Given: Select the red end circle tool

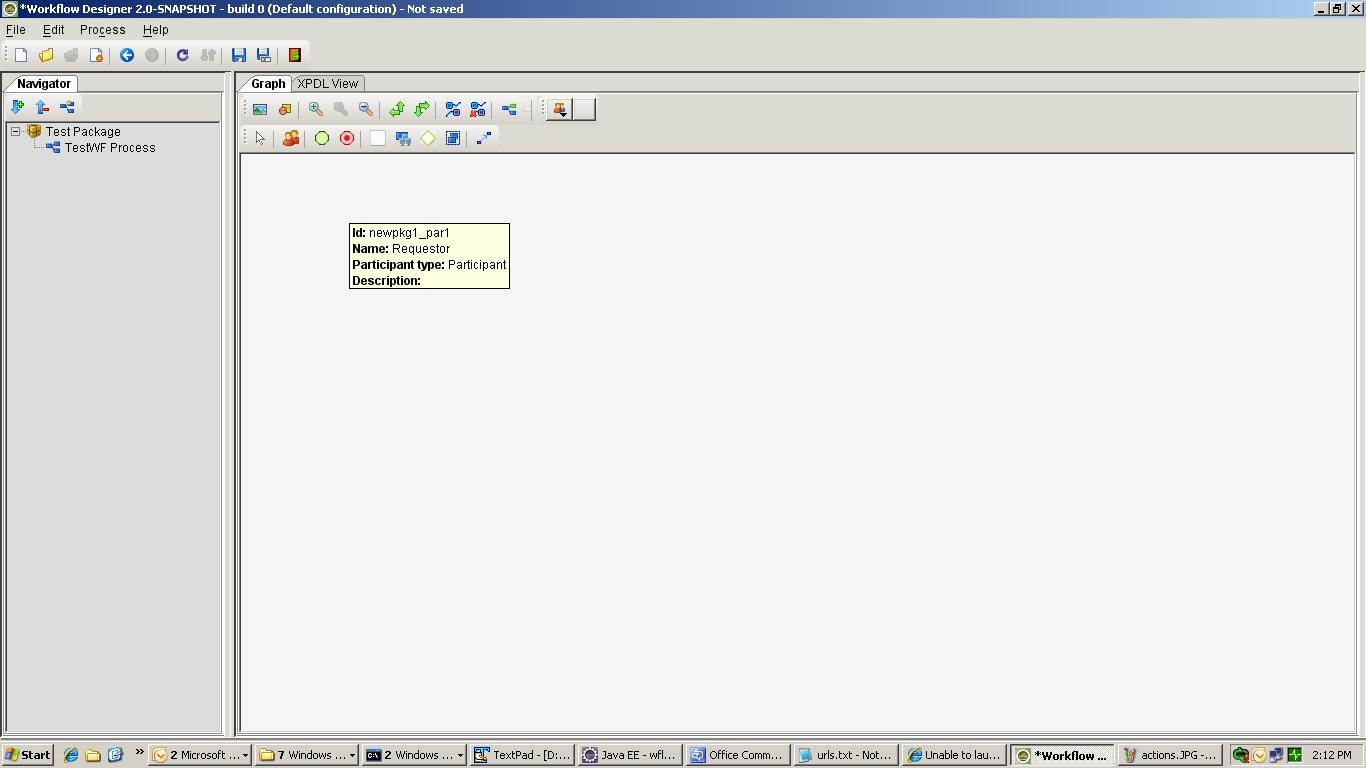Looking at the screenshot, I should coord(347,138).
